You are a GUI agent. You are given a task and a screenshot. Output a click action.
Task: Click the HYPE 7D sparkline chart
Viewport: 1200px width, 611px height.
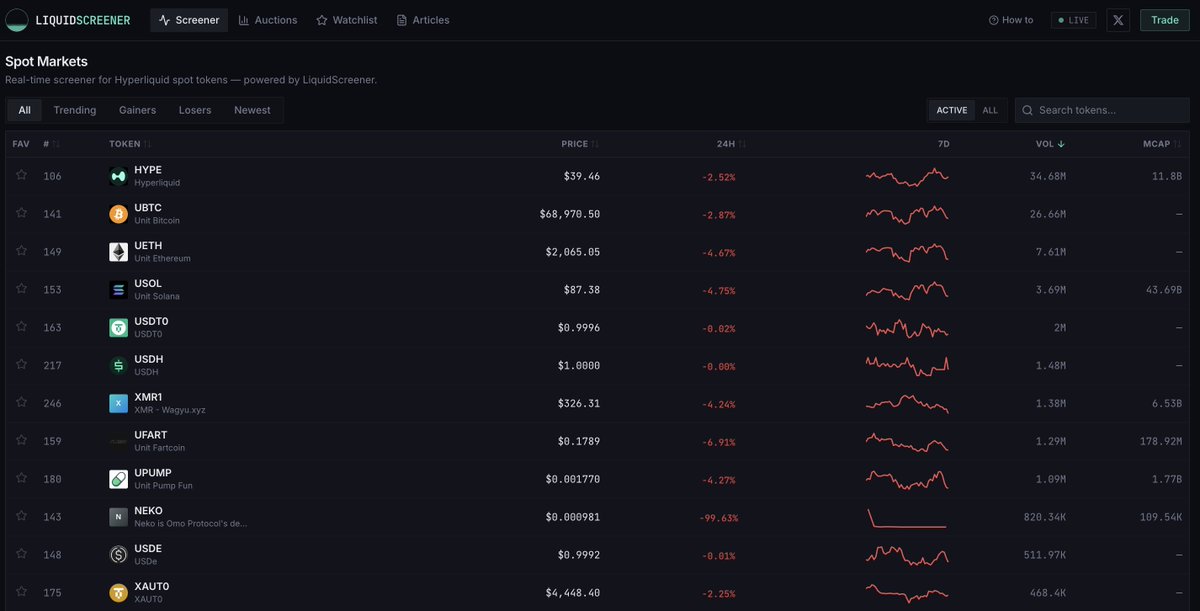[907, 176]
